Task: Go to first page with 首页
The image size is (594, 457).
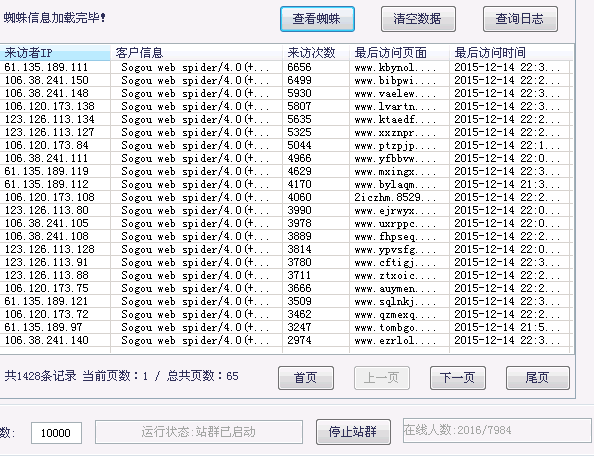Action: click(306, 378)
